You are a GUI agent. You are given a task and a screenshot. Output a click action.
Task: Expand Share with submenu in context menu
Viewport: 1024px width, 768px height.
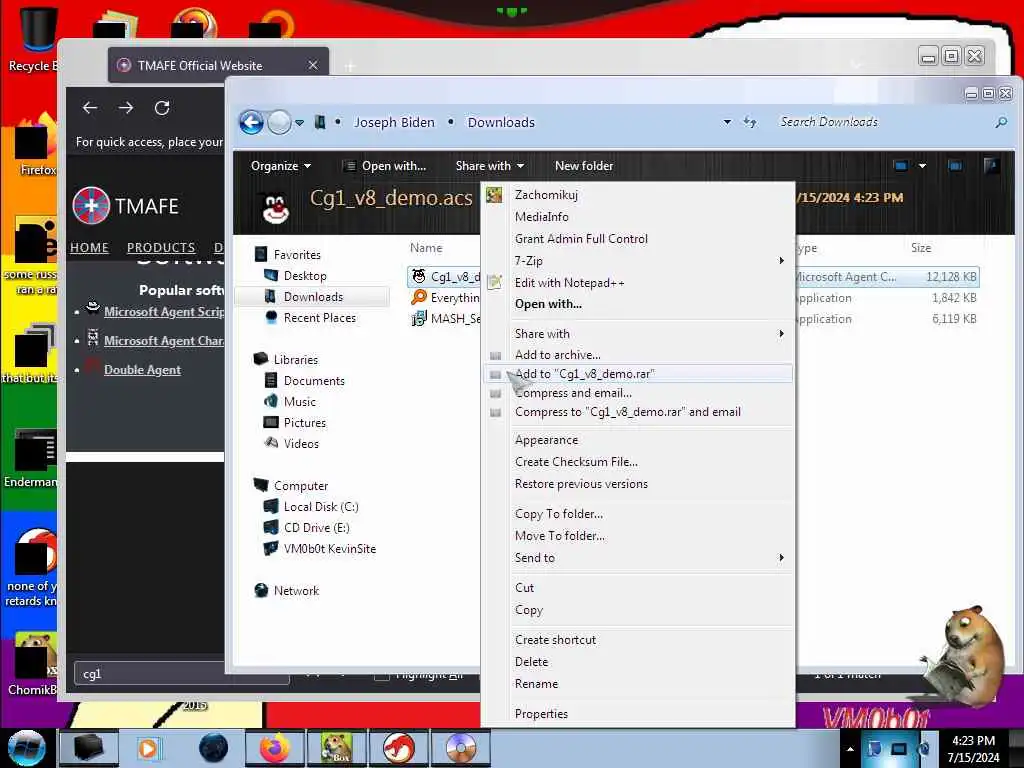(x=638, y=334)
